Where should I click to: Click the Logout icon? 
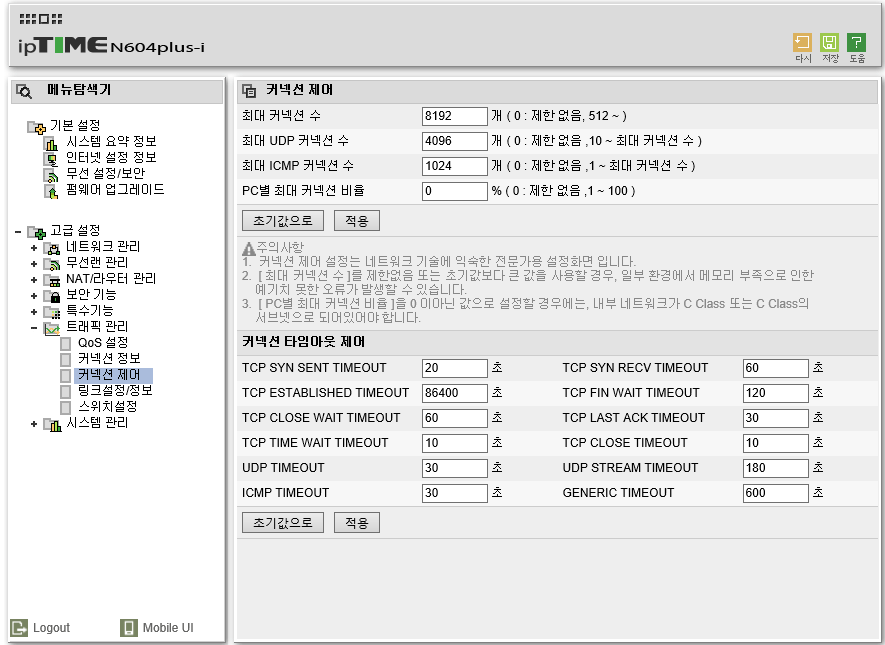(19, 628)
